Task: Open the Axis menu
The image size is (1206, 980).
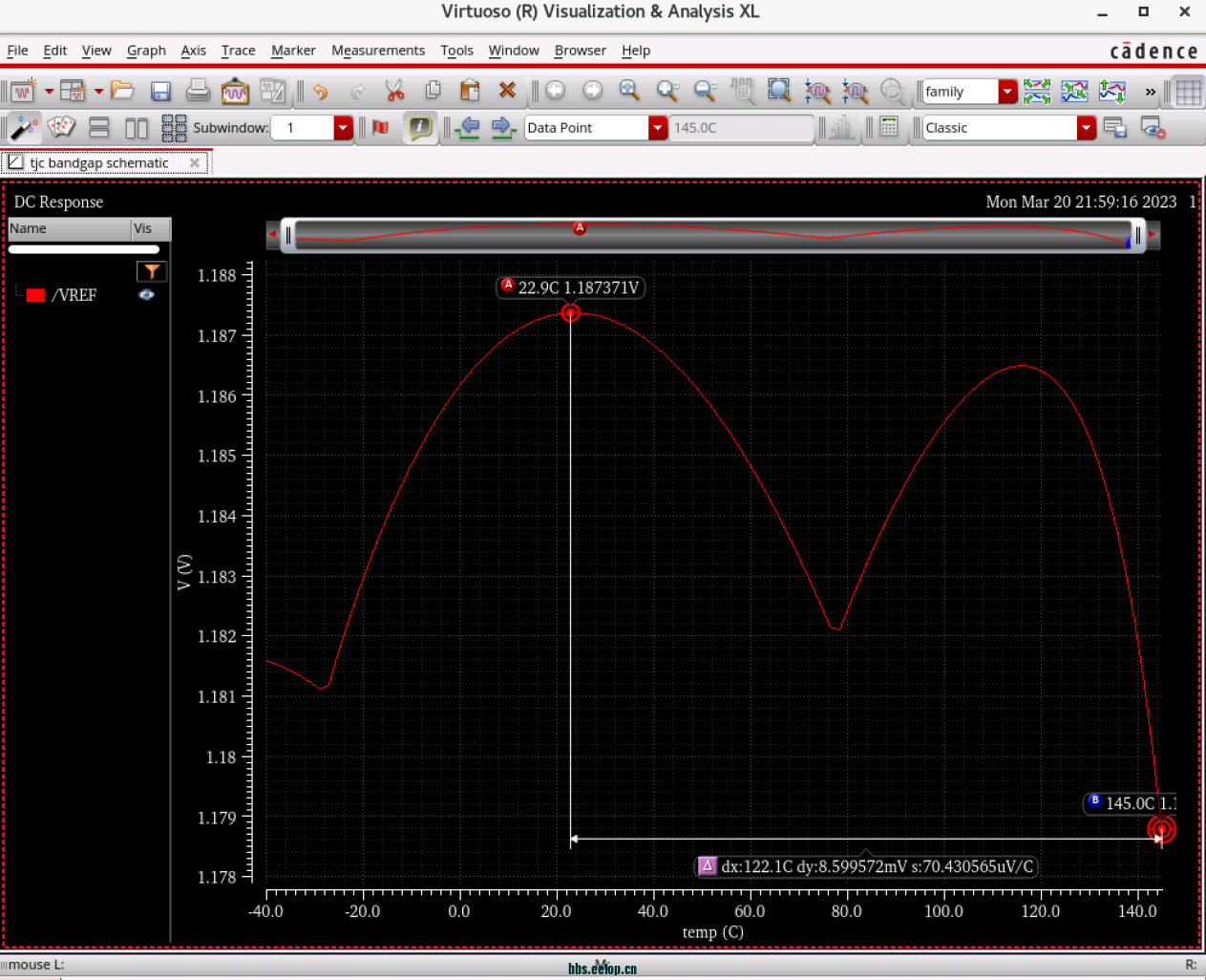Action: pyautogui.click(x=194, y=51)
